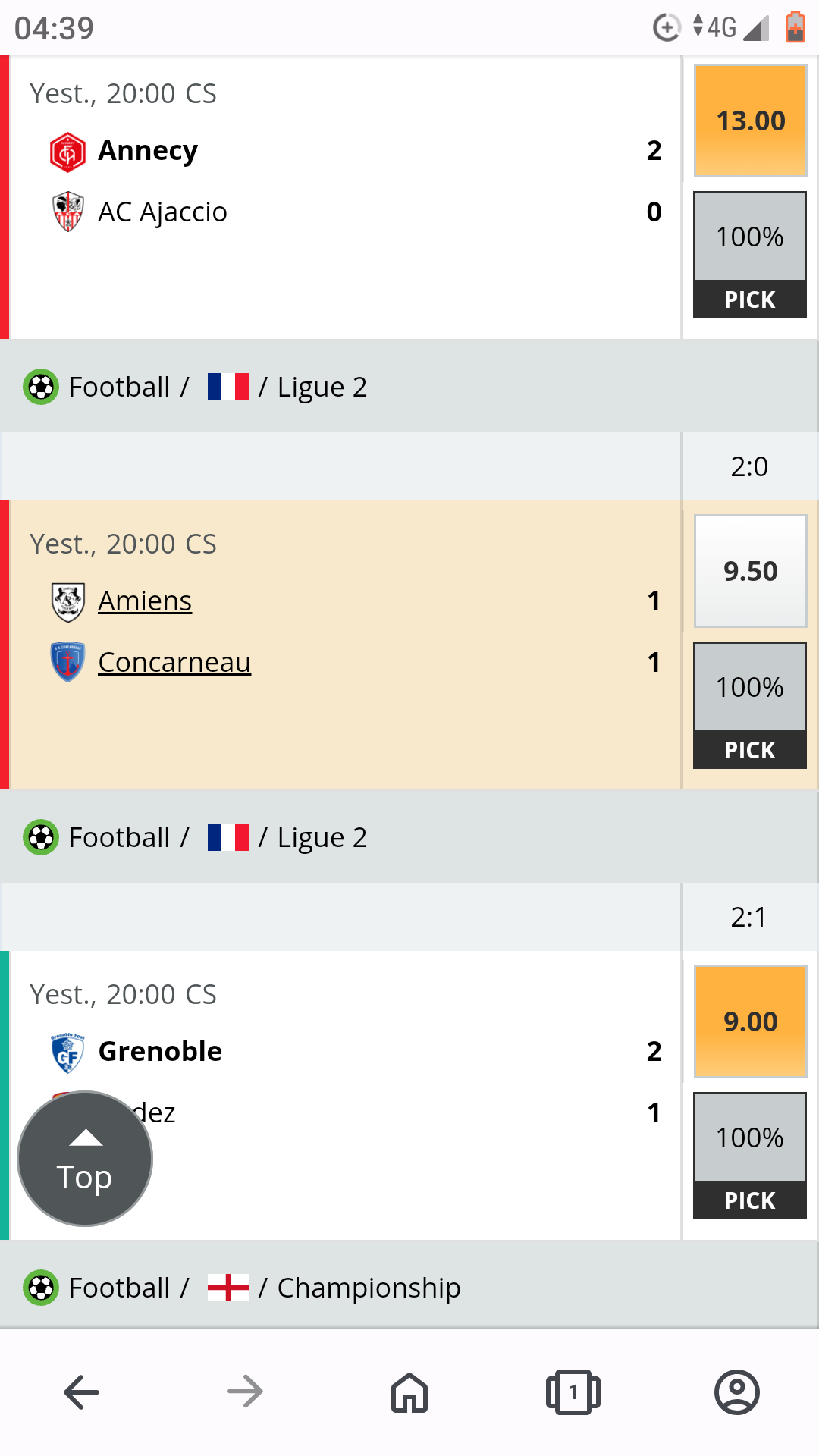Tap the England flag in Championship header
The height and width of the screenshot is (1456, 819).
tap(228, 1288)
